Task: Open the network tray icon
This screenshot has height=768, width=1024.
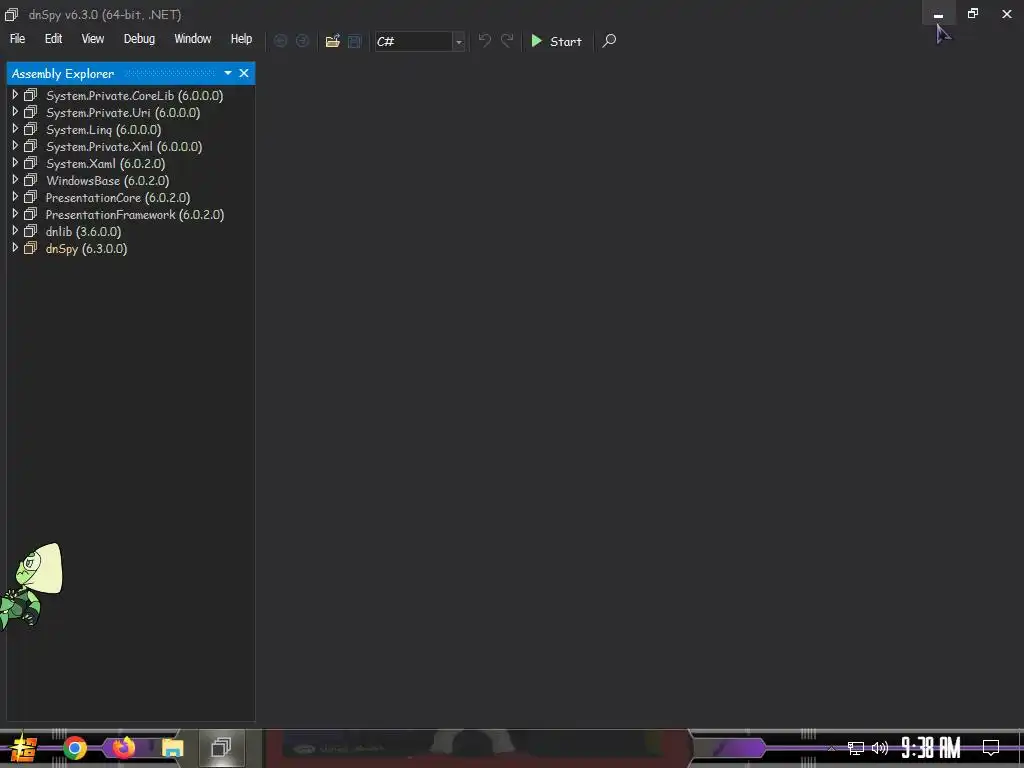Action: tap(856, 748)
